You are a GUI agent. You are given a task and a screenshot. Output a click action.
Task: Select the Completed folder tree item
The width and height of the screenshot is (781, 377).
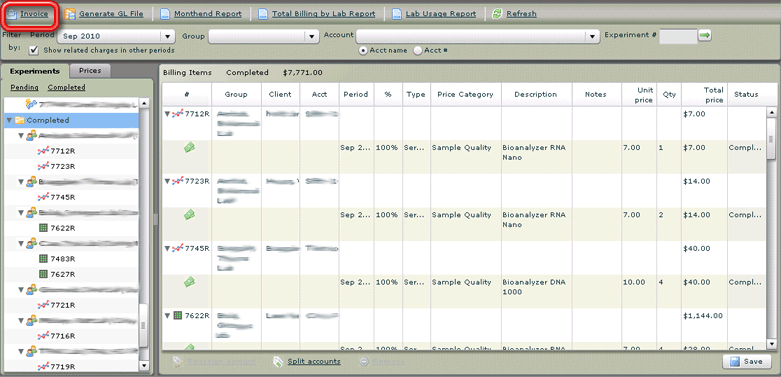coord(71,121)
